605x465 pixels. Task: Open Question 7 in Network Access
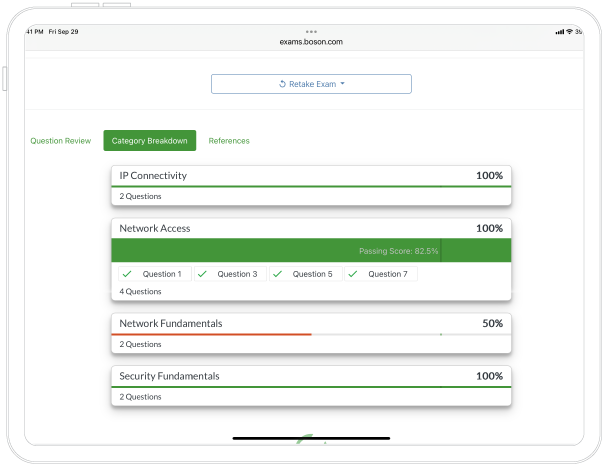click(387, 274)
